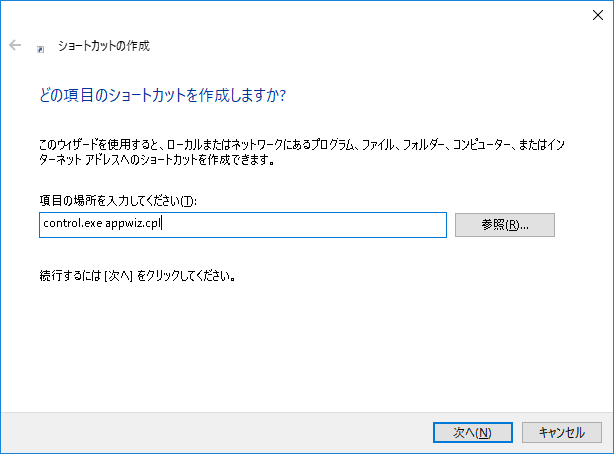Click the [次へ] reference in instruction line
Screen dimensions: 614x454
[x=119, y=276]
